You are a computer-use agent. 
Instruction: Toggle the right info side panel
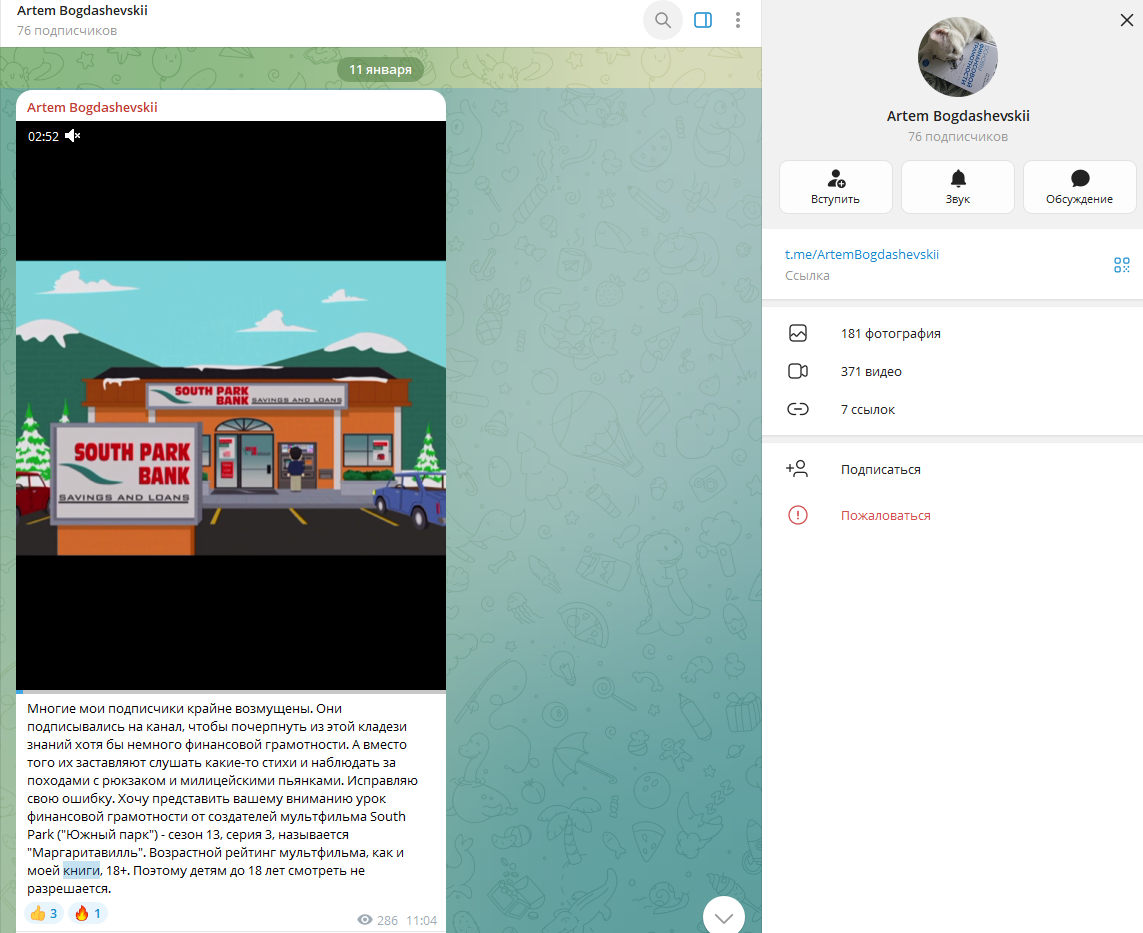pos(703,20)
